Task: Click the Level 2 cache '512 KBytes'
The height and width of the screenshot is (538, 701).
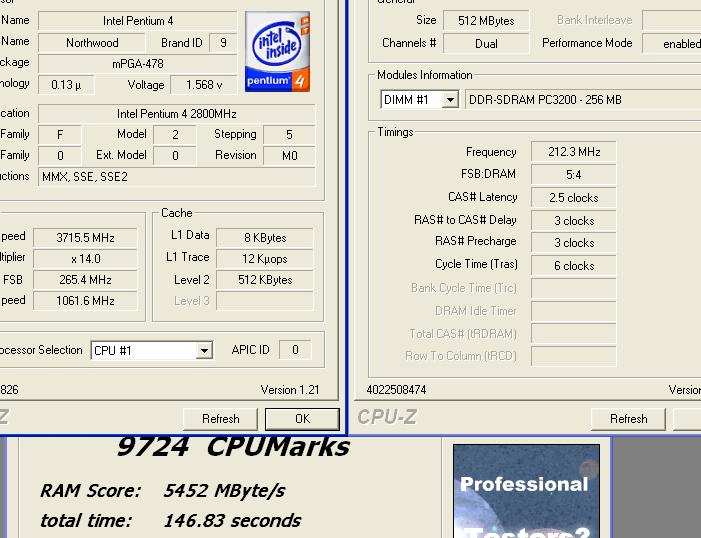Action: [x=265, y=280]
